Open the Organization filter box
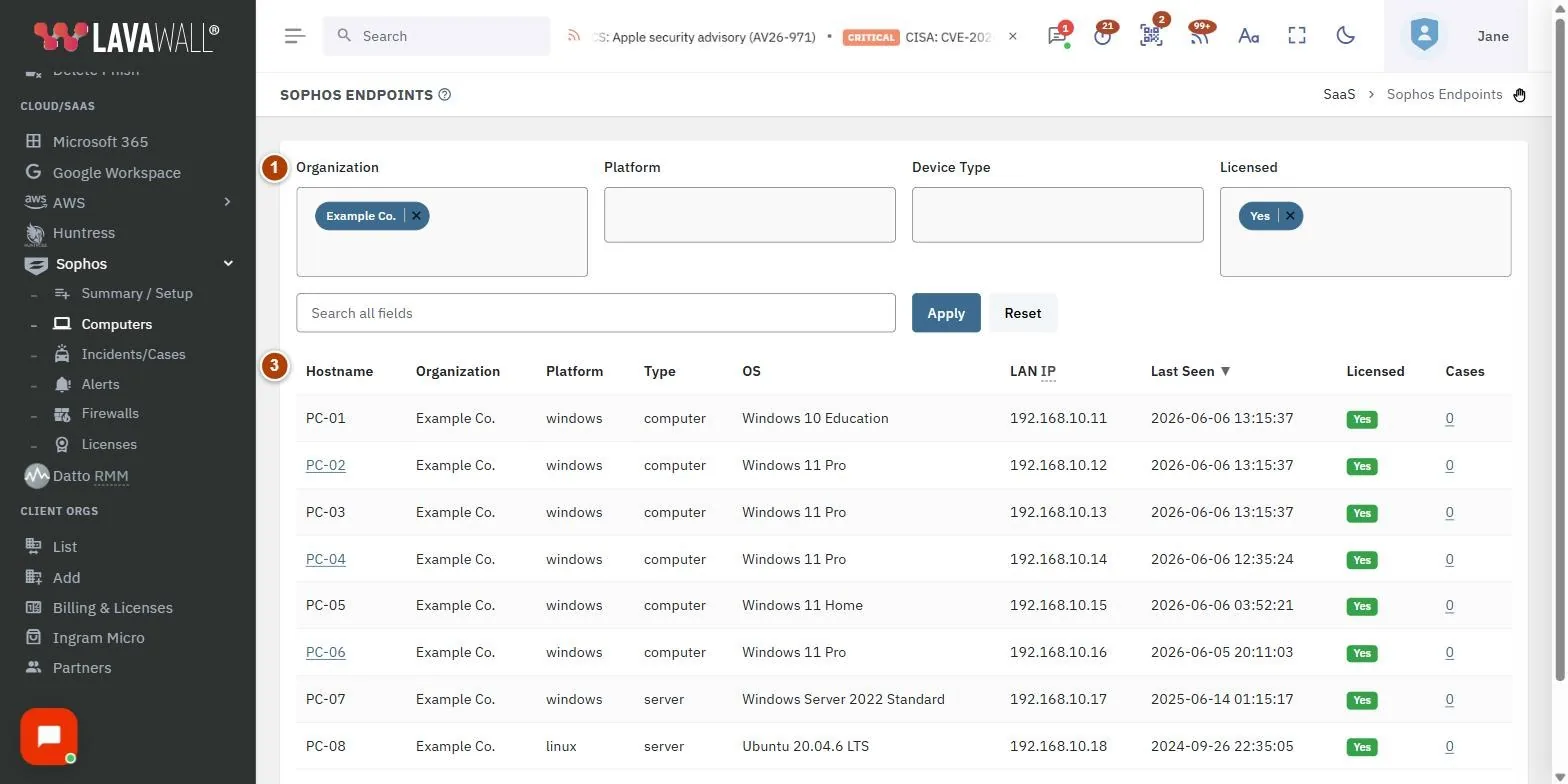The width and height of the screenshot is (1568, 784). pyautogui.click(x=442, y=232)
